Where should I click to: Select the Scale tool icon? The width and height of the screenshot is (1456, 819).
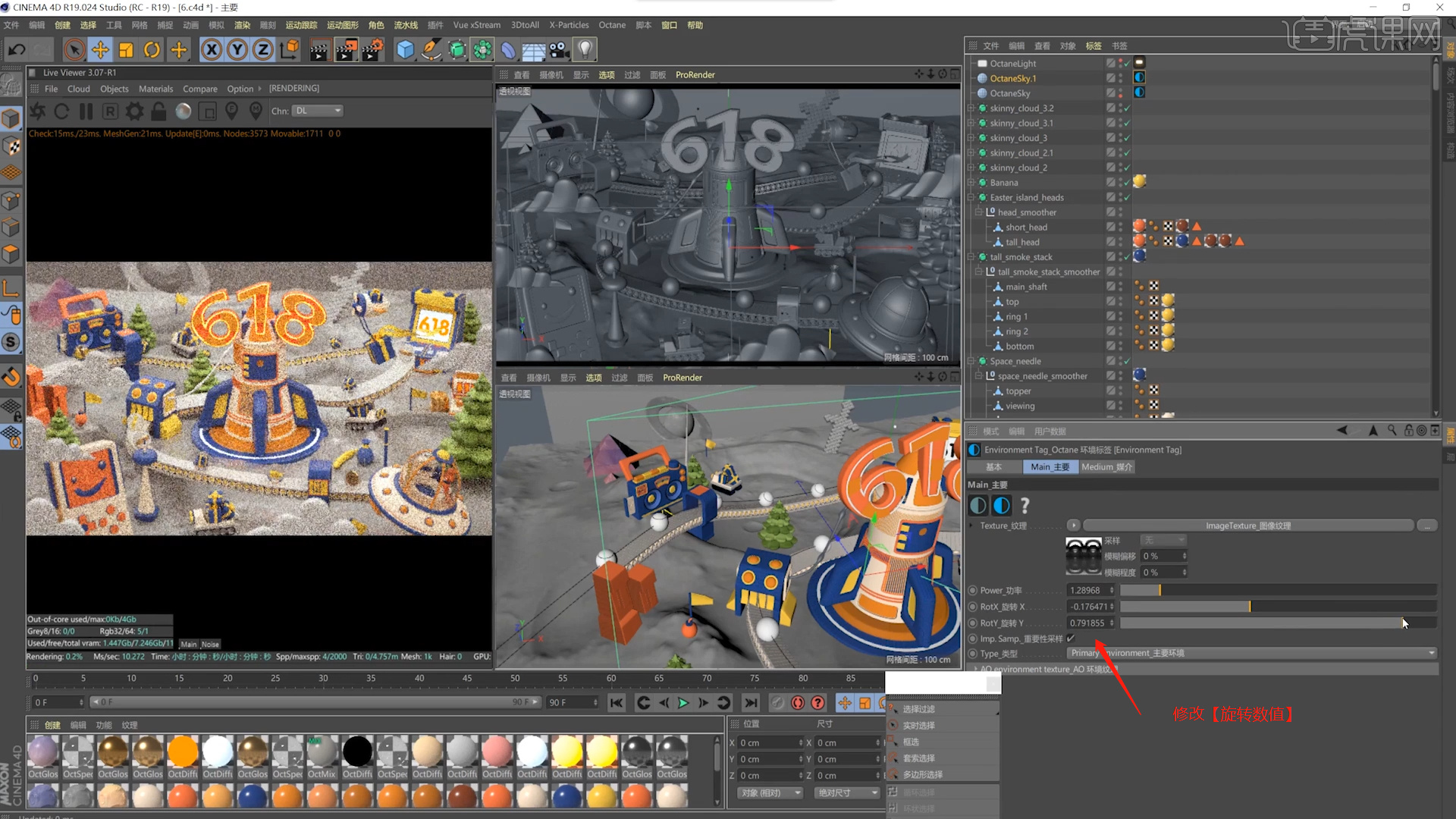[x=125, y=49]
